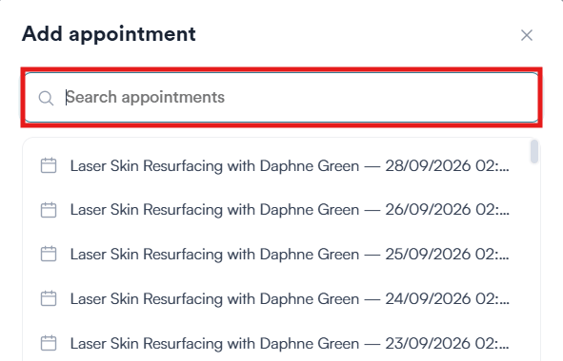The image size is (563, 361).
Task: Click the 23/09/2026 date text
Action: click(428, 343)
